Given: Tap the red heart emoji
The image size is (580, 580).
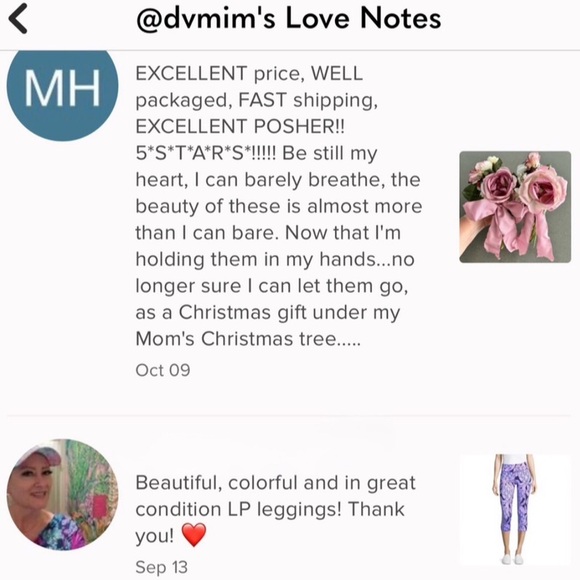Looking at the screenshot, I should tap(194, 535).
